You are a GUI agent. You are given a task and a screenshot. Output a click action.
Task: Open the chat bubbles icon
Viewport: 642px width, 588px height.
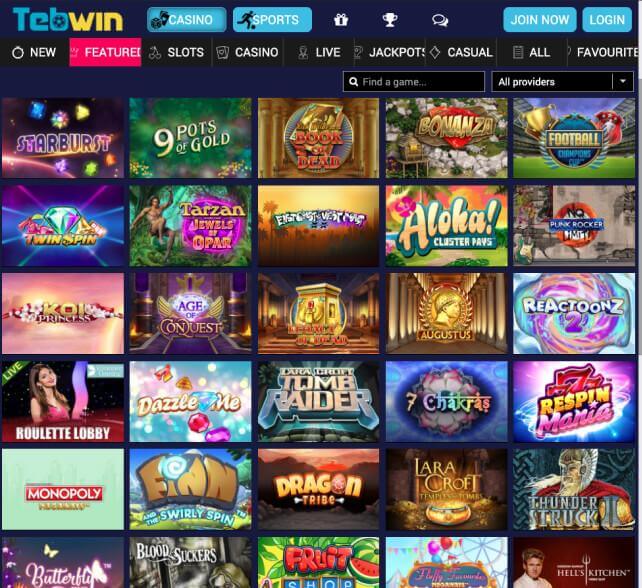440,20
